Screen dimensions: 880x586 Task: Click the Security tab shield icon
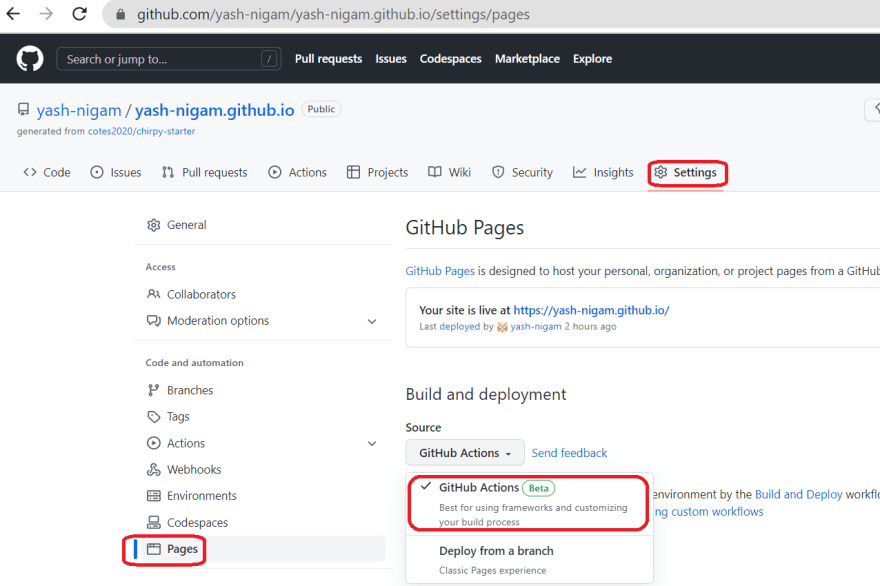[x=498, y=172]
